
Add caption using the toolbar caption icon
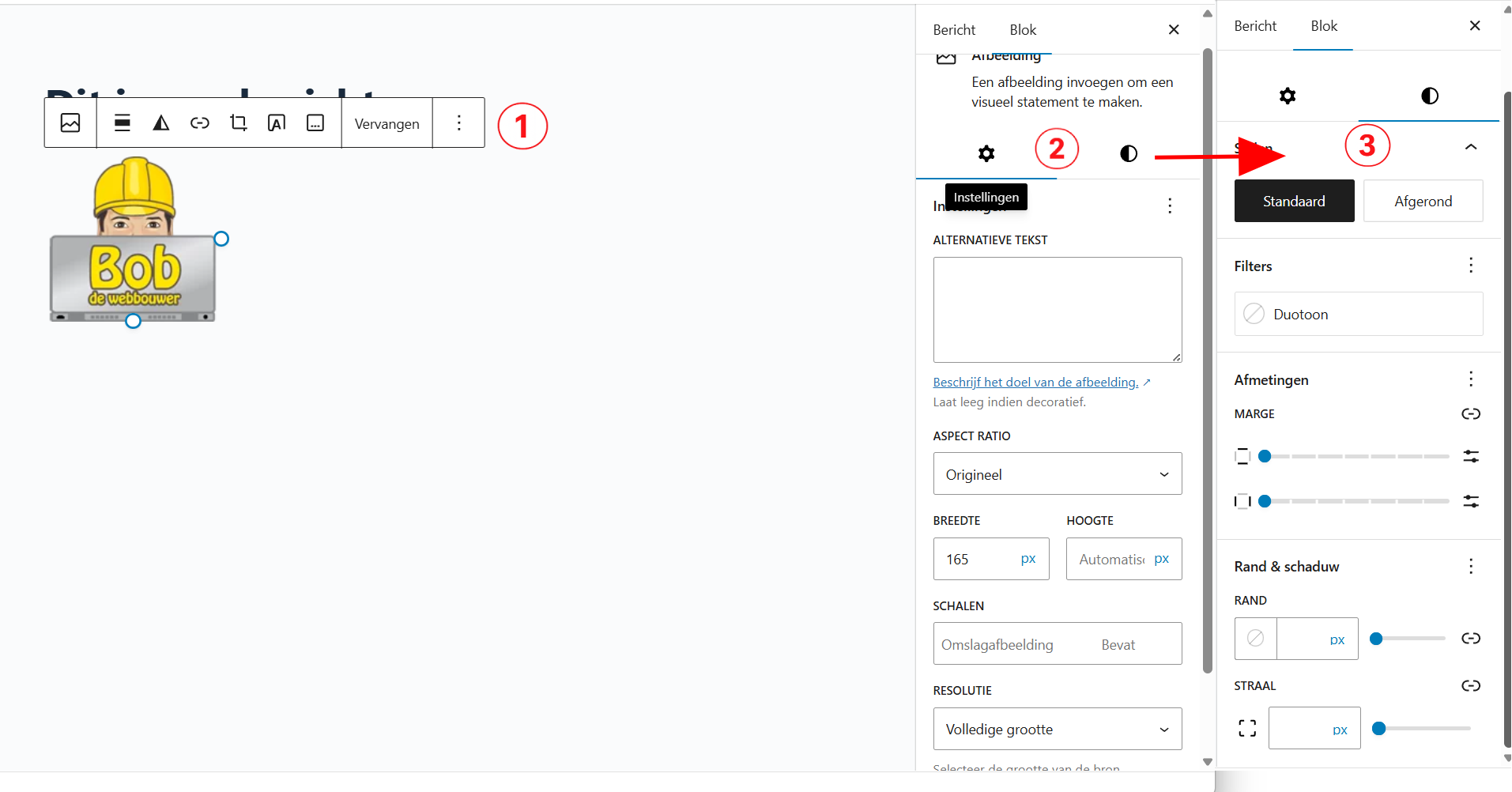[315, 123]
